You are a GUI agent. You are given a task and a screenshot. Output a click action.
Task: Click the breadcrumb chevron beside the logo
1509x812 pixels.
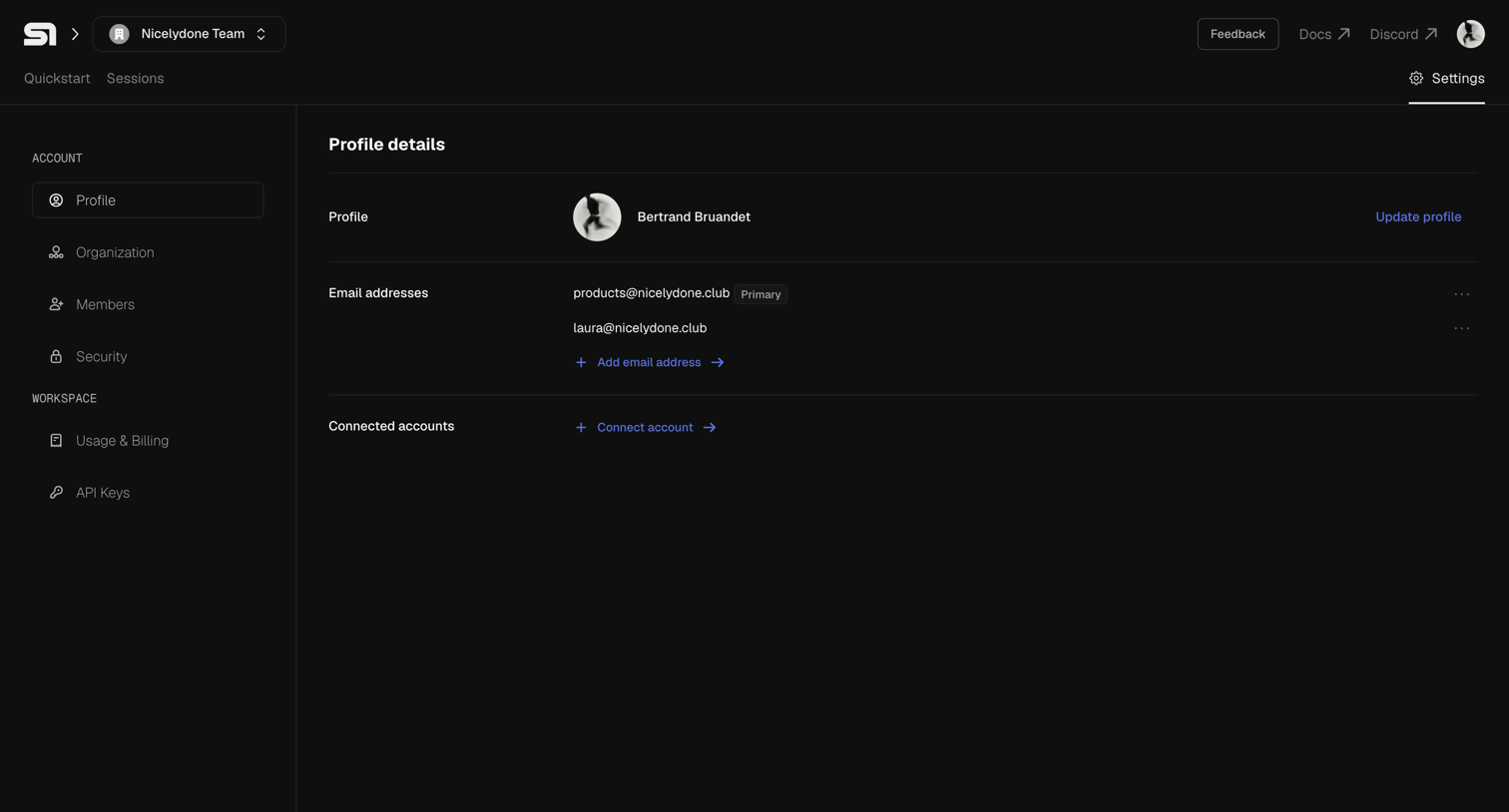click(75, 34)
